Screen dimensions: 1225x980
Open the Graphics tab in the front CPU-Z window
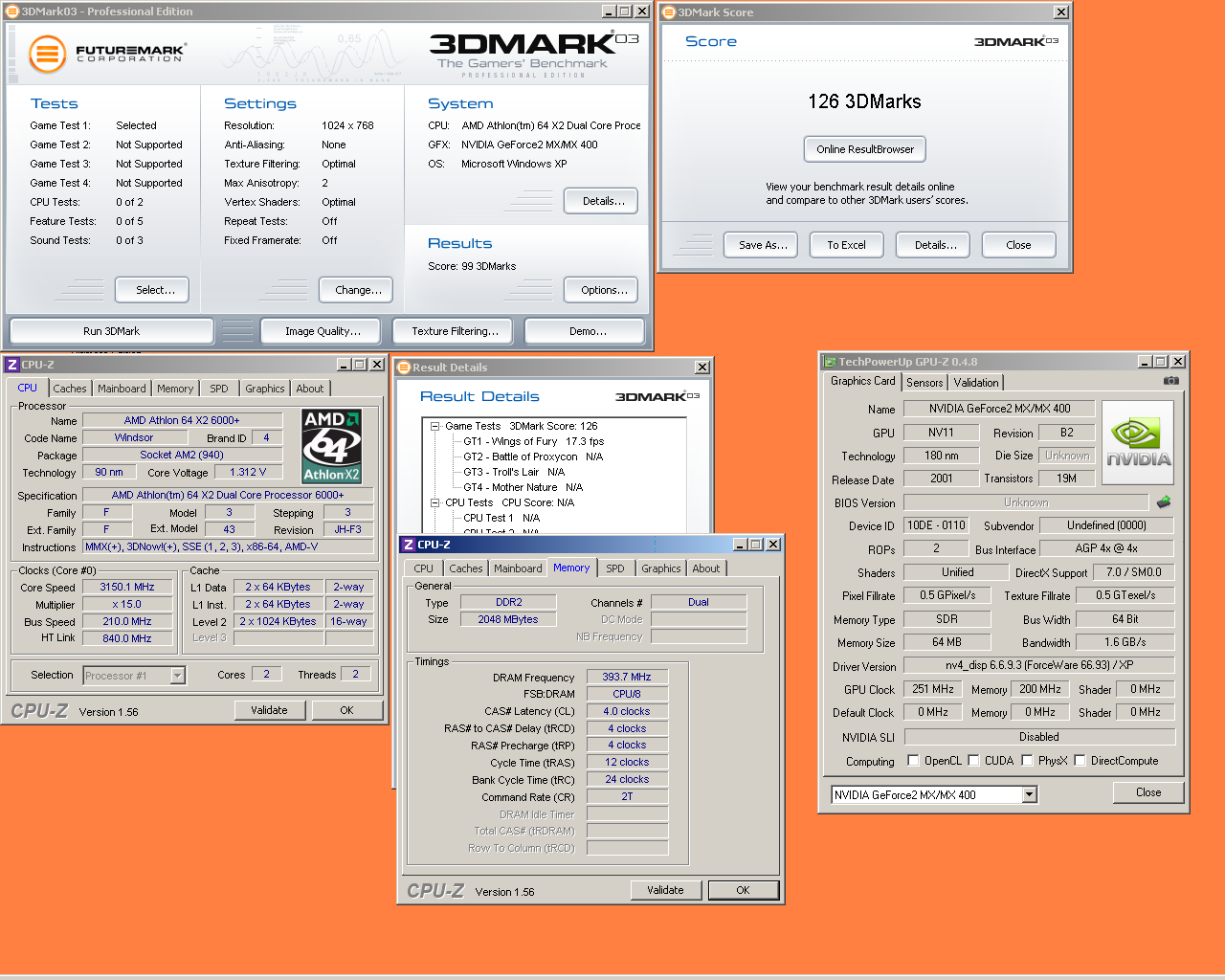(661, 568)
